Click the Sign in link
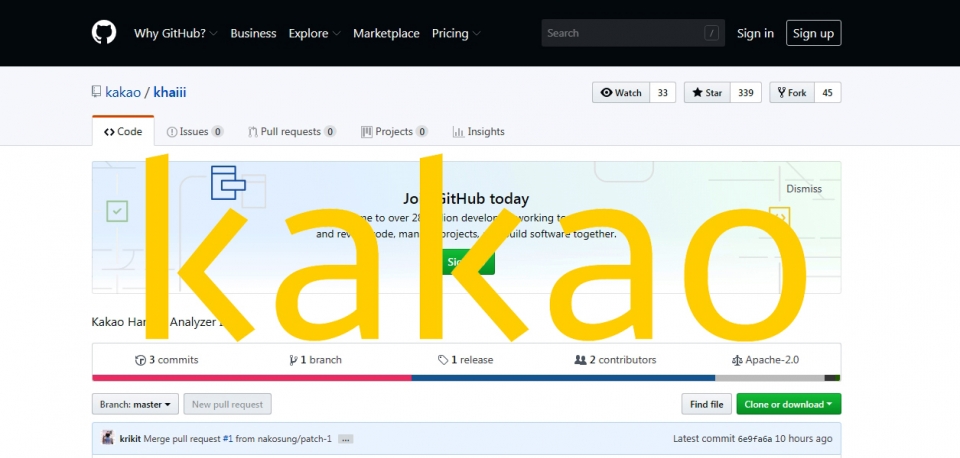Viewport: 960px width, 458px height. click(756, 34)
